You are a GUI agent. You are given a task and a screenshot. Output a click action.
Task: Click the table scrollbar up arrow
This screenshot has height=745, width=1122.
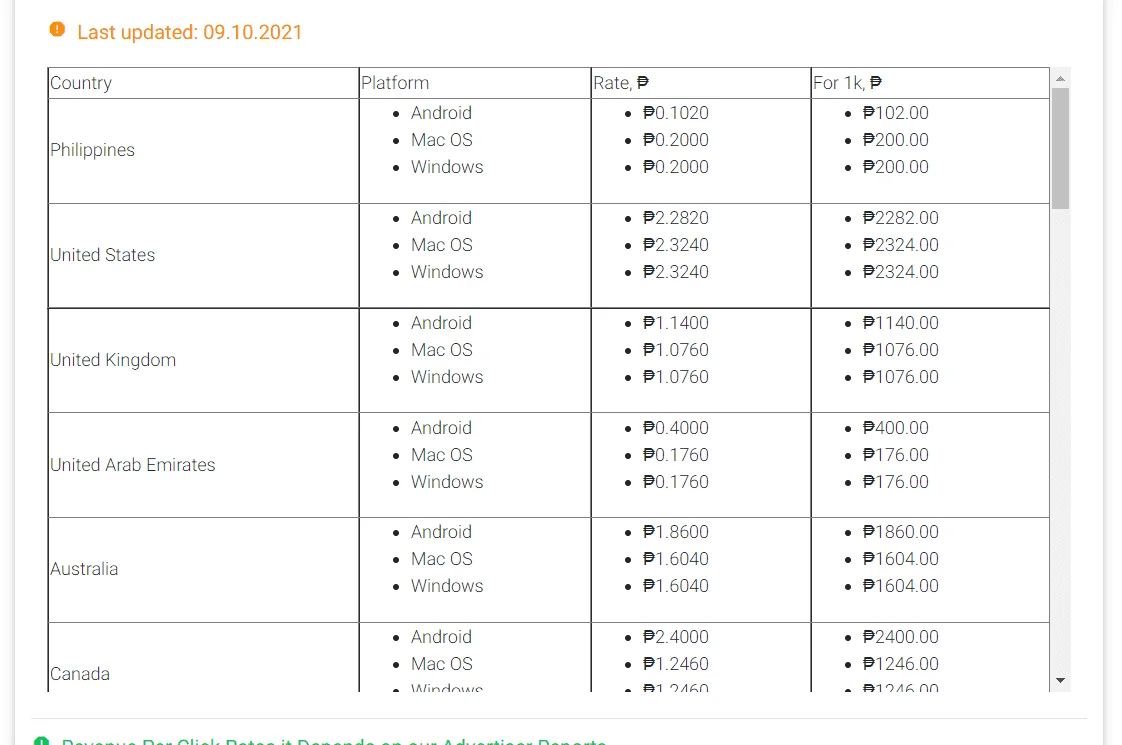click(1060, 78)
